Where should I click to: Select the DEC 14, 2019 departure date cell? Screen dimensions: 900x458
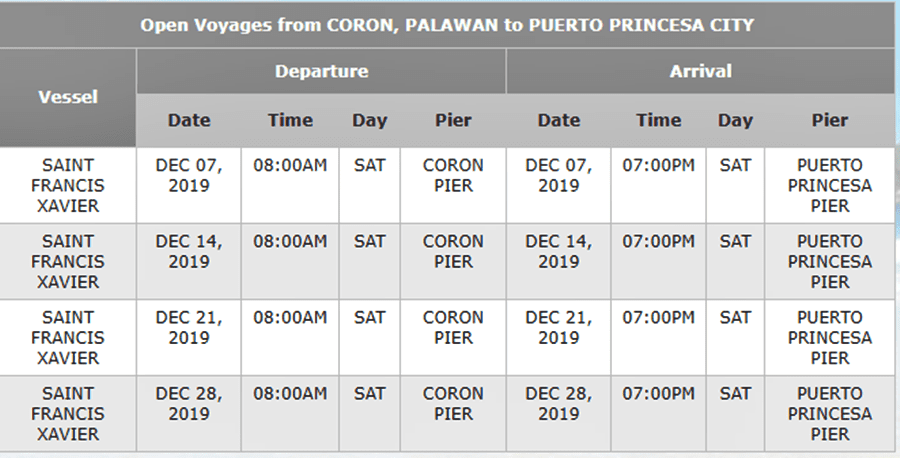click(189, 251)
